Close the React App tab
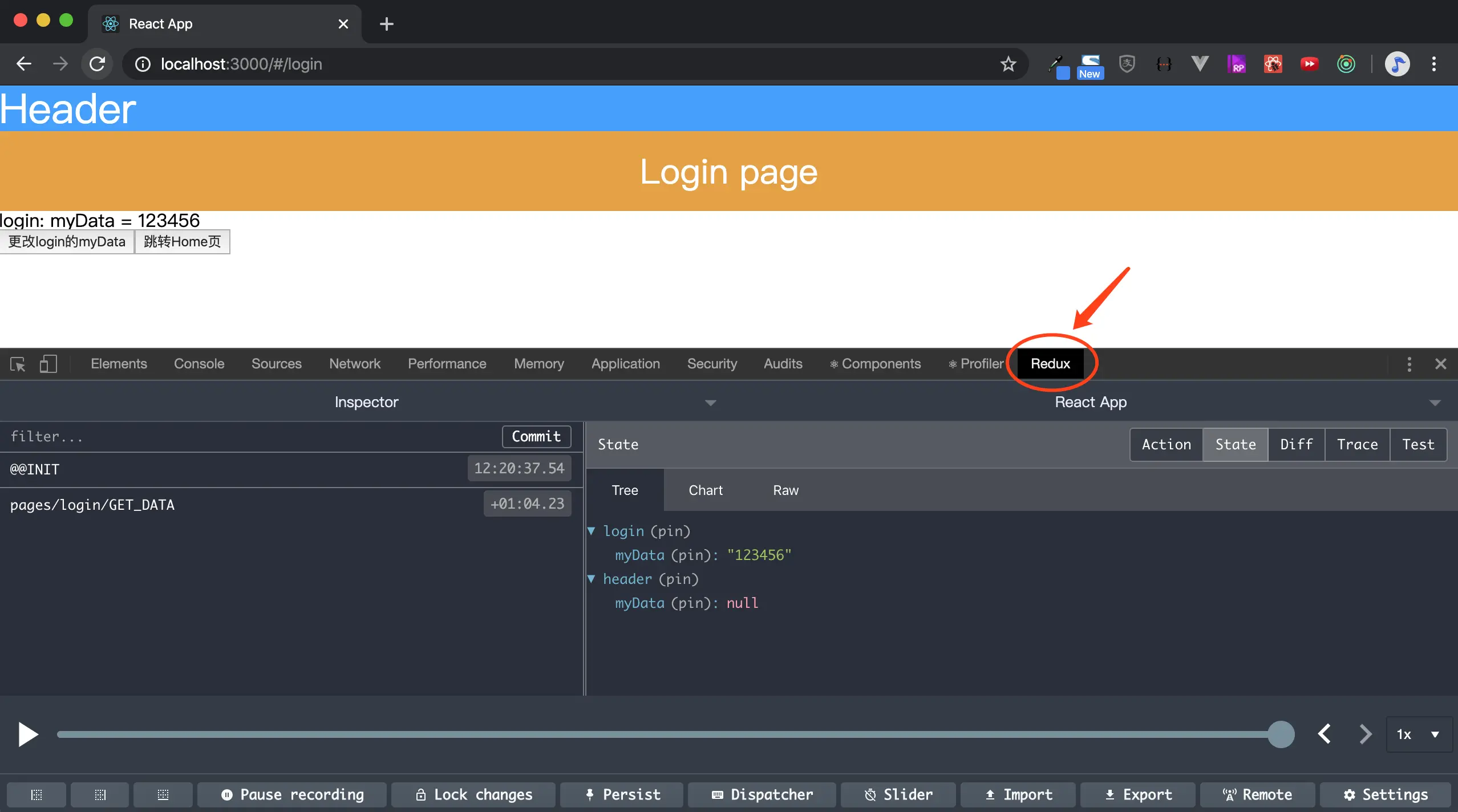This screenshot has width=1458, height=812. point(343,24)
